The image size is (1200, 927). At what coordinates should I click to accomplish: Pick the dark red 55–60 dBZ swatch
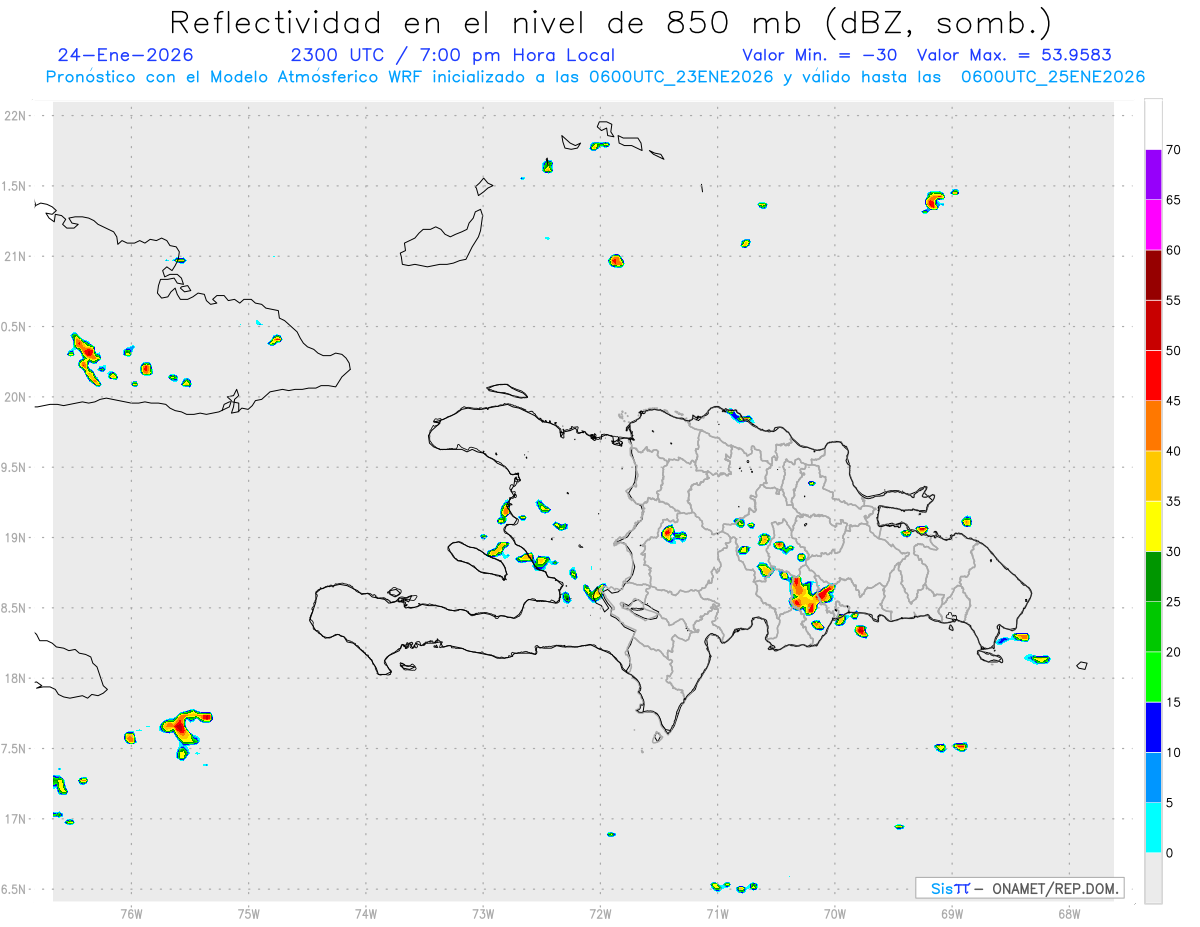pyautogui.click(x=1153, y=275)
